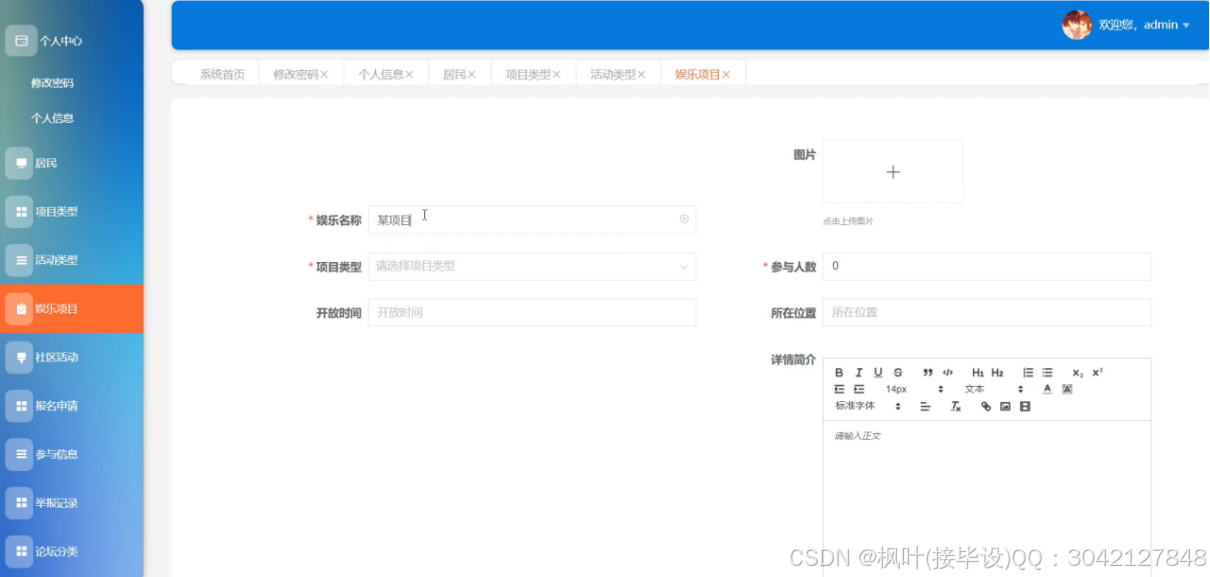This screenshot has height=577, width=1210.
Task: Open 论坛分类 in the sidebar
Action: [71, 551]
